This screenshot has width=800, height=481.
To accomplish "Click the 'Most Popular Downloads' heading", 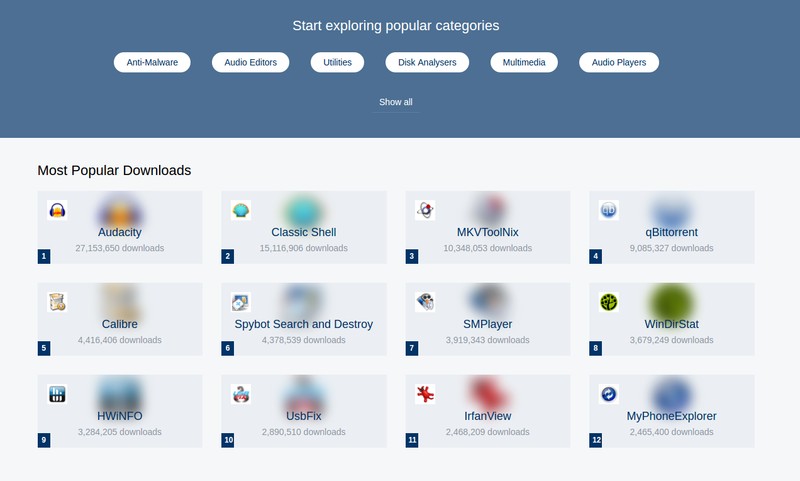I will pos(114,170).
